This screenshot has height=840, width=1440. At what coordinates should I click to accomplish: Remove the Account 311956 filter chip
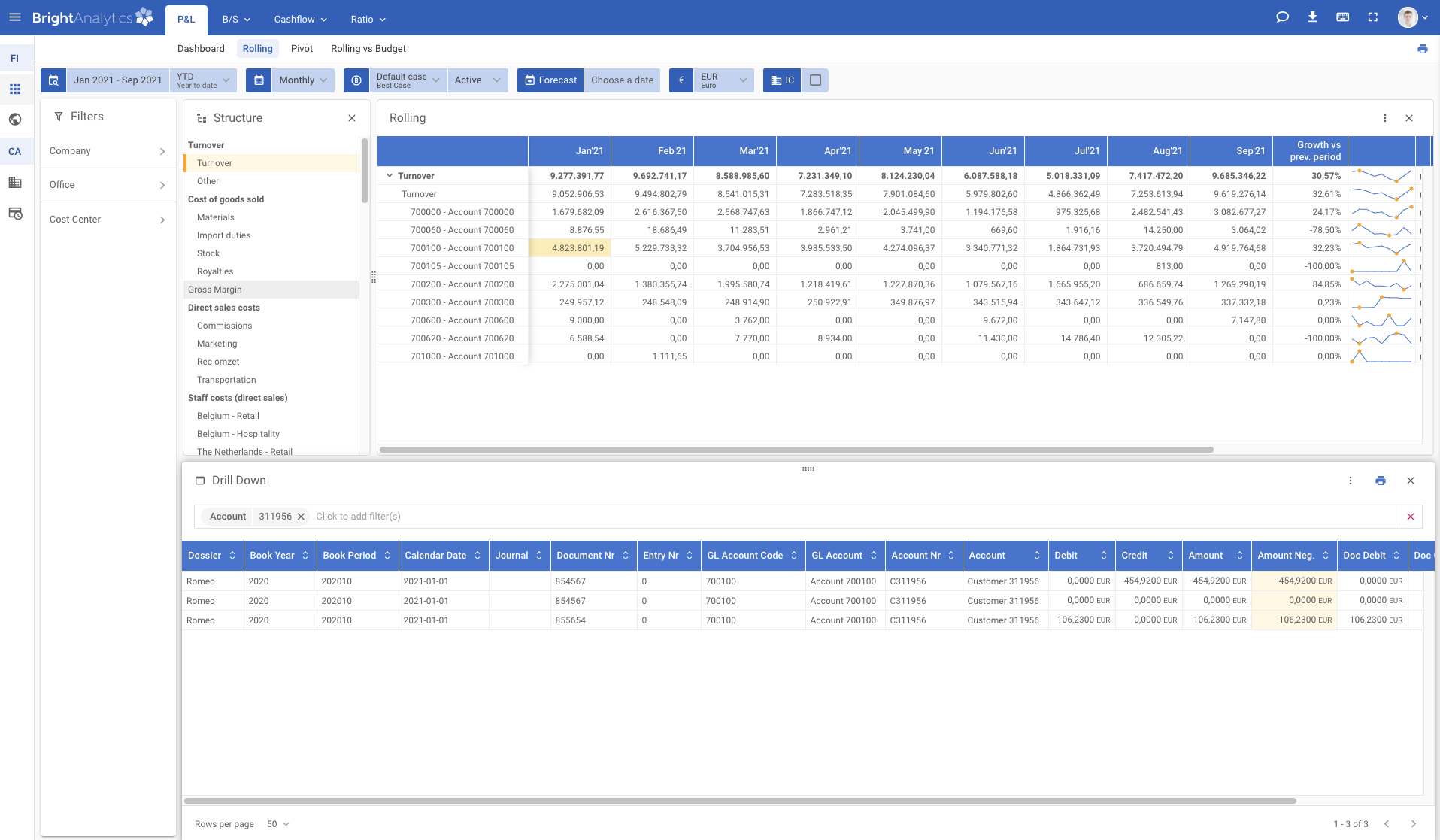pos(301,517)
